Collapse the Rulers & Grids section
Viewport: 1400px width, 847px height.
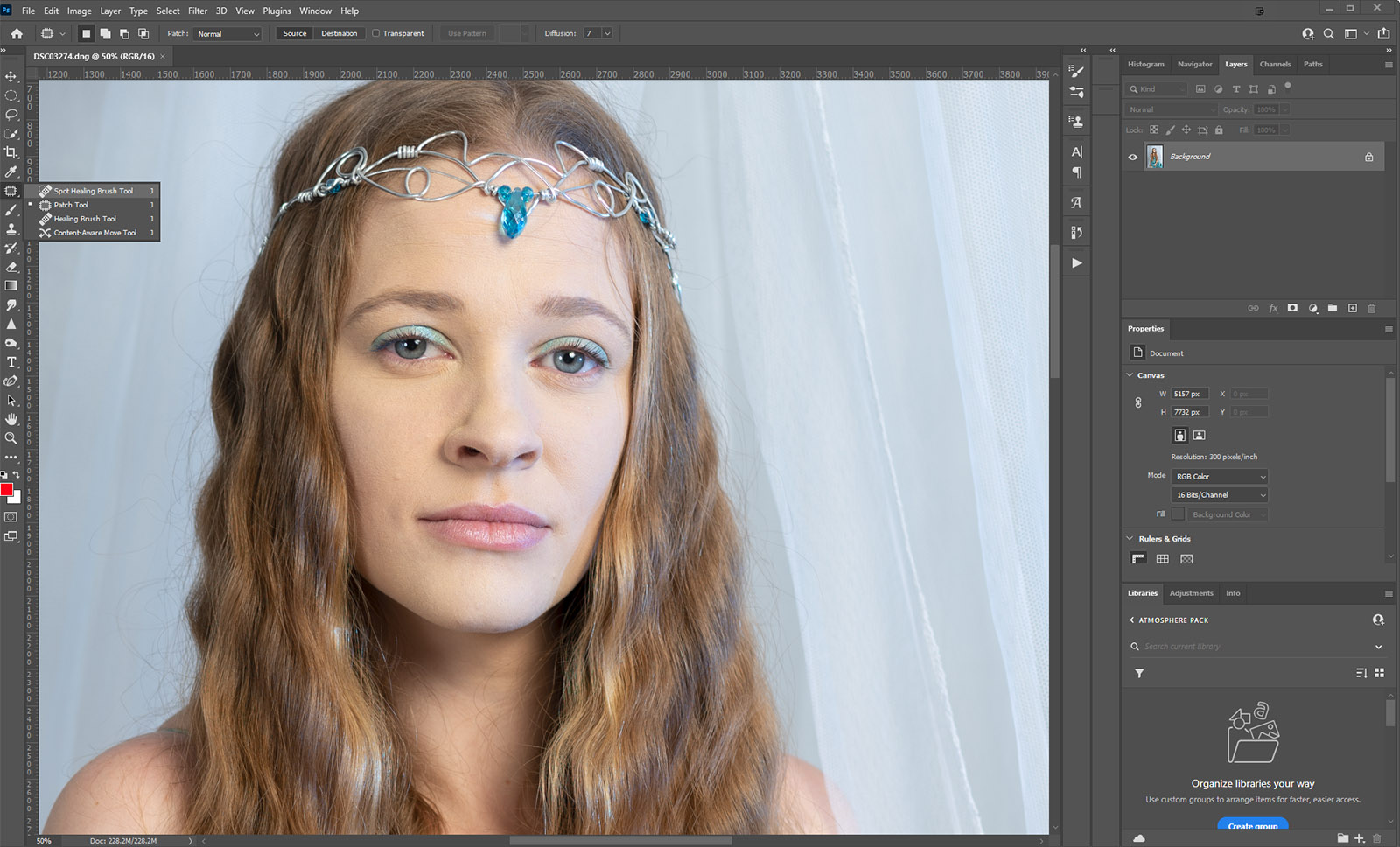pyautogui.click(x=1130, y=539)
